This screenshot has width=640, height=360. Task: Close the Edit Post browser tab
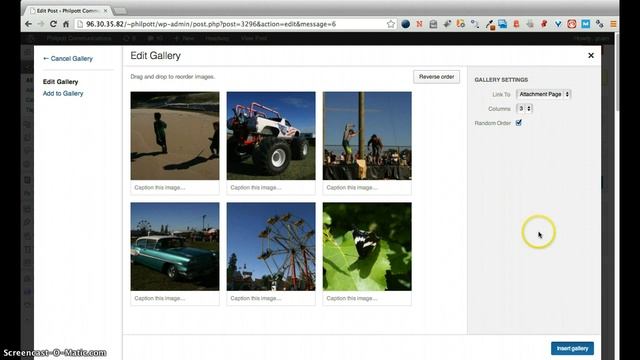pos(105,11)
